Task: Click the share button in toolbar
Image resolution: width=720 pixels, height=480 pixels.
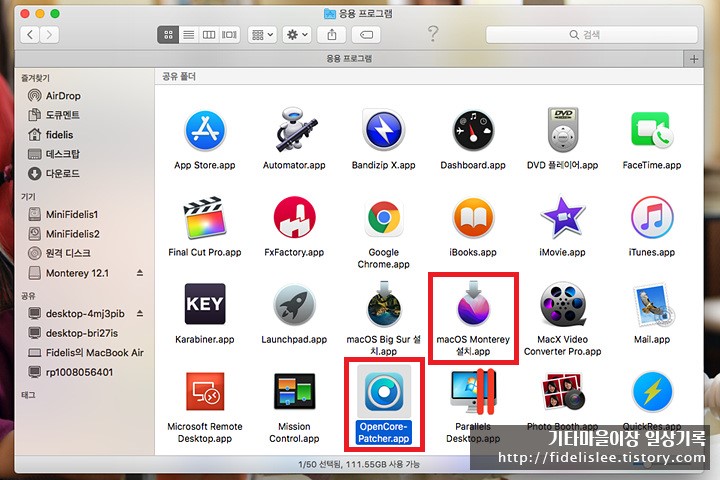Action: (332, 34)
